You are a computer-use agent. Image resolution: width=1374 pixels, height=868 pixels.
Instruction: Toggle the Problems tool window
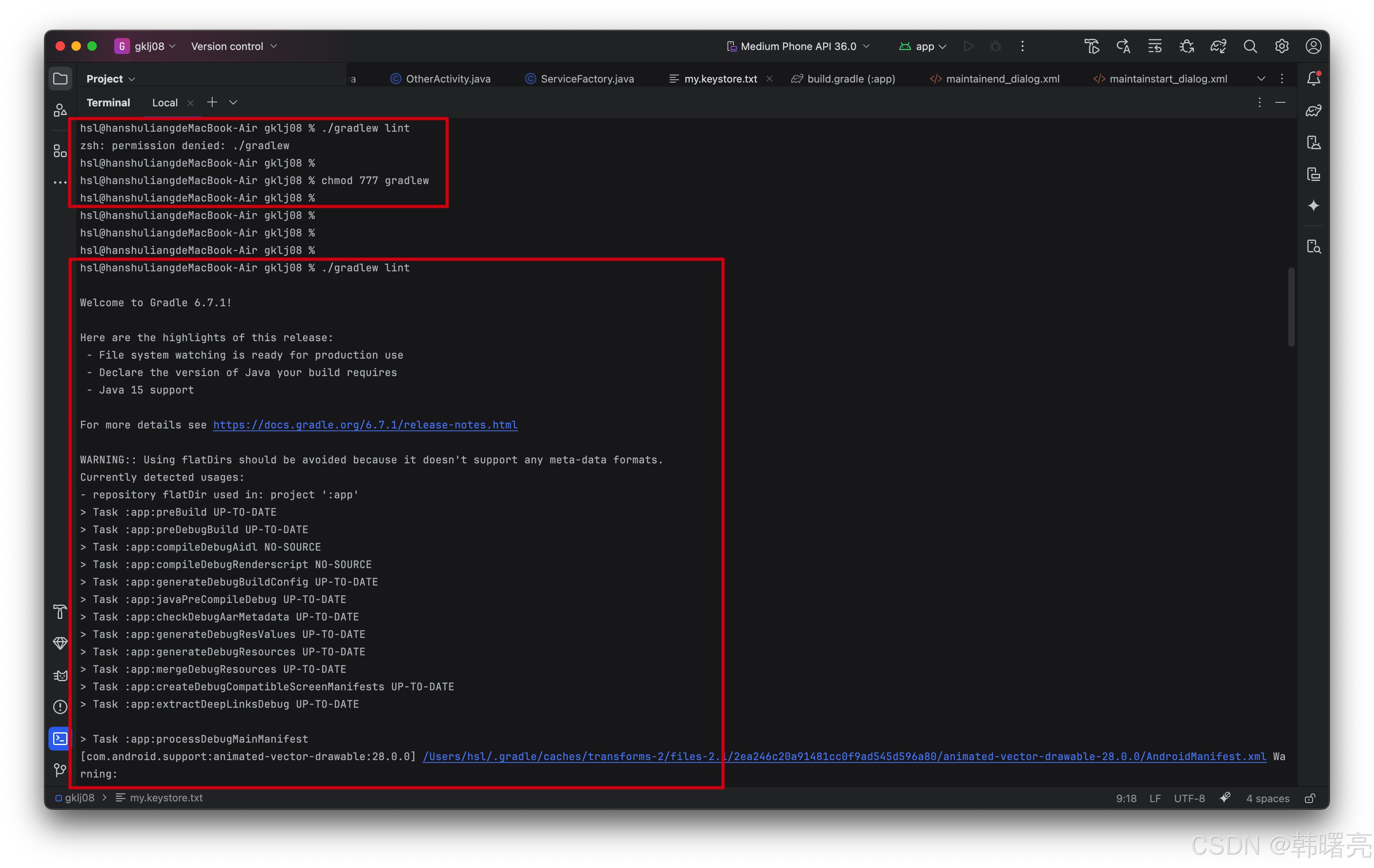[59, 707]
